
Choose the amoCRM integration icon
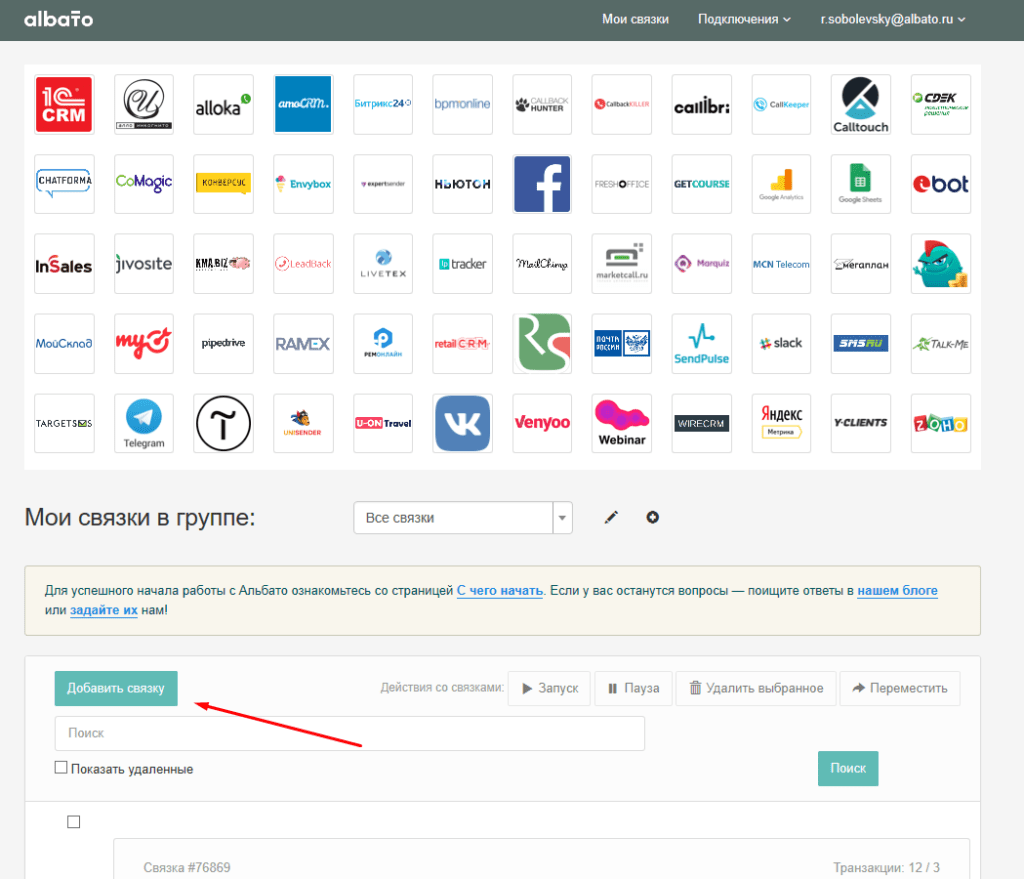303,104
